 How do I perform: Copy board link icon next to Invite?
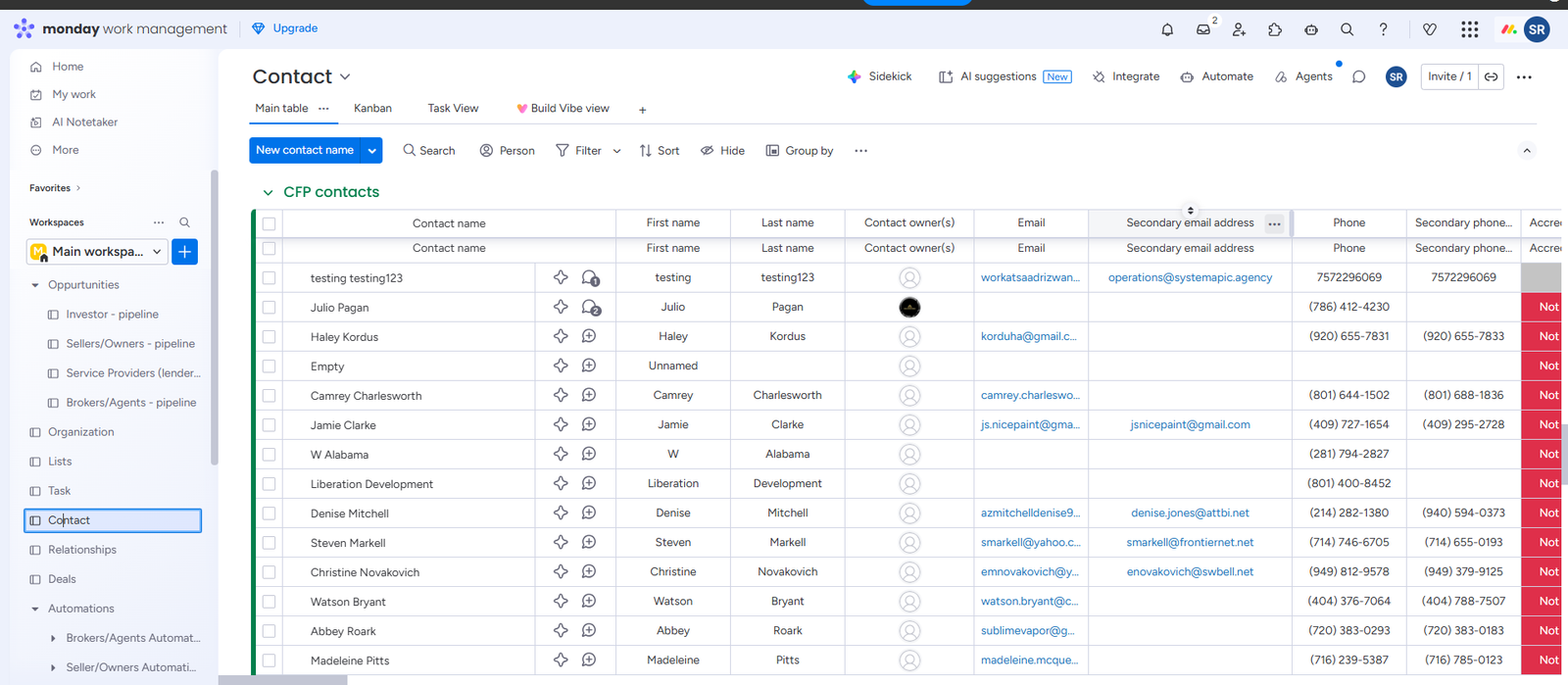[1492, 76]
